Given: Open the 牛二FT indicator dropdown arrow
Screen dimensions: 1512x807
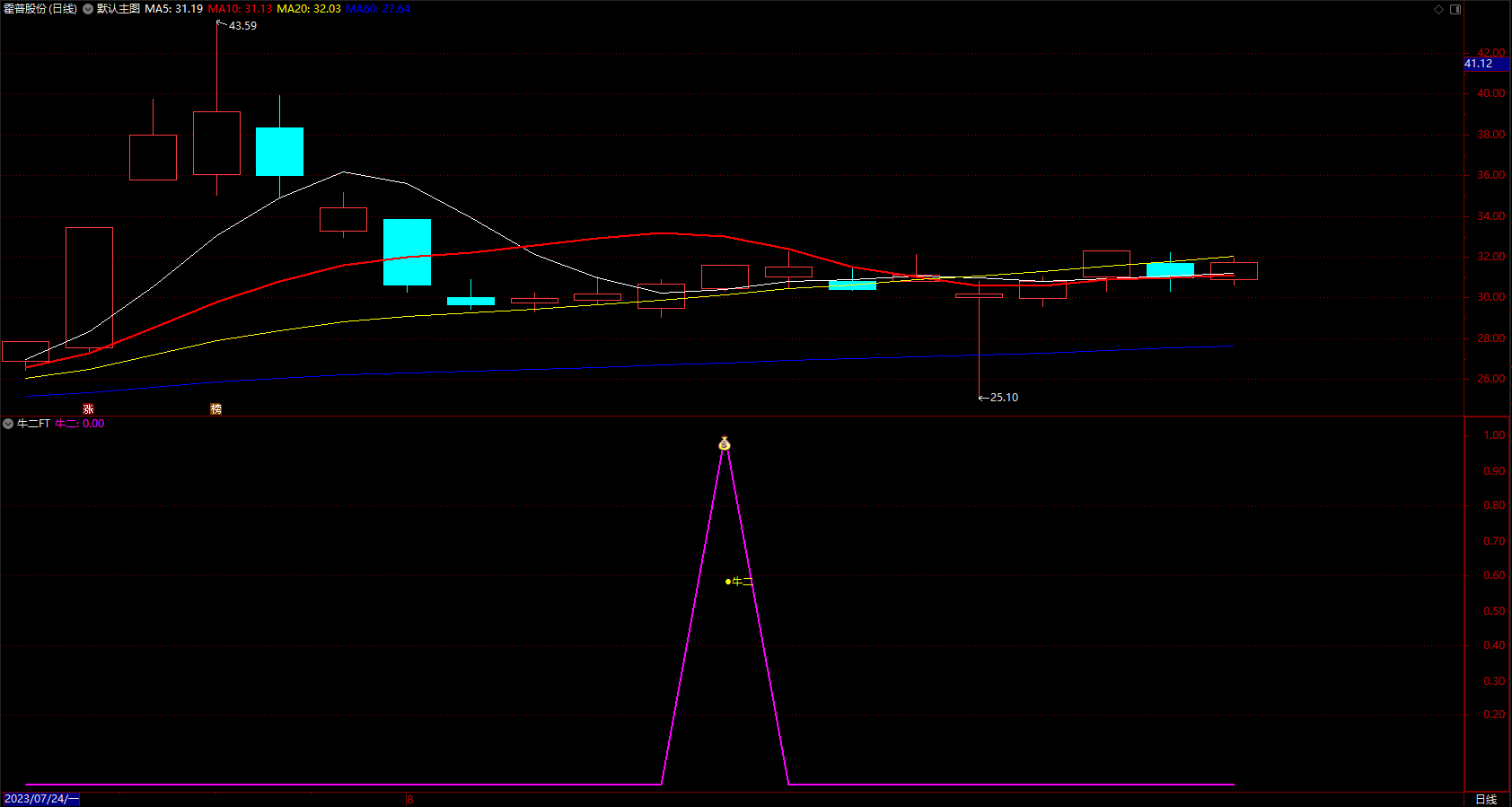Looking at the screenshot, I should point(8,424).
